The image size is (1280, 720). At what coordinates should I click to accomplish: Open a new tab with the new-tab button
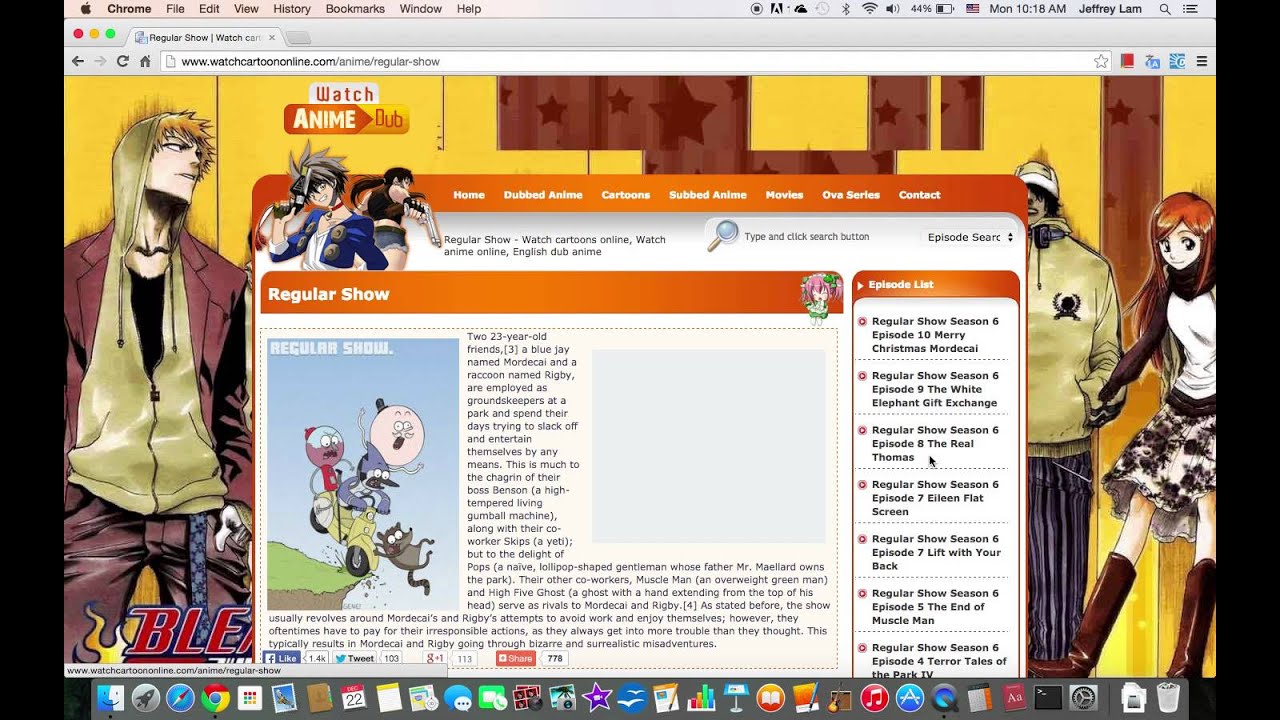[x=298, y=38]
